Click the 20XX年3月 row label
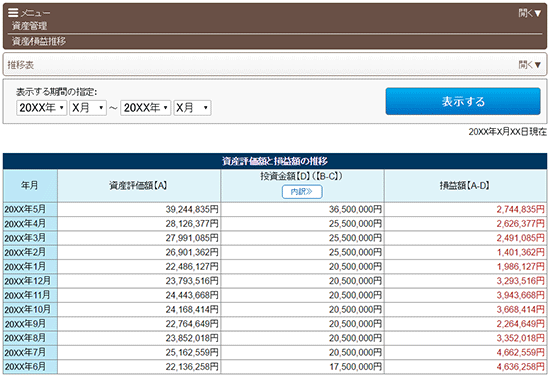 point(25,238)
